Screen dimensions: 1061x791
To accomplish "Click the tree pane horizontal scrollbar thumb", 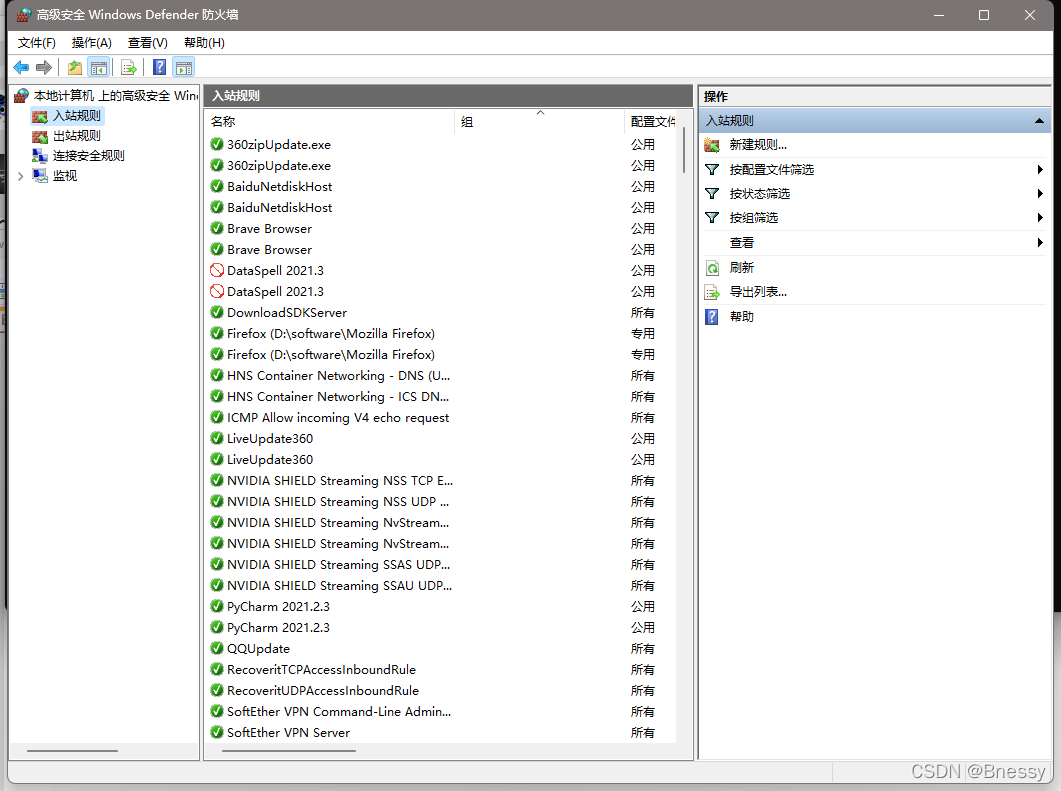I will pyautogui.click(x=72, y=750).
